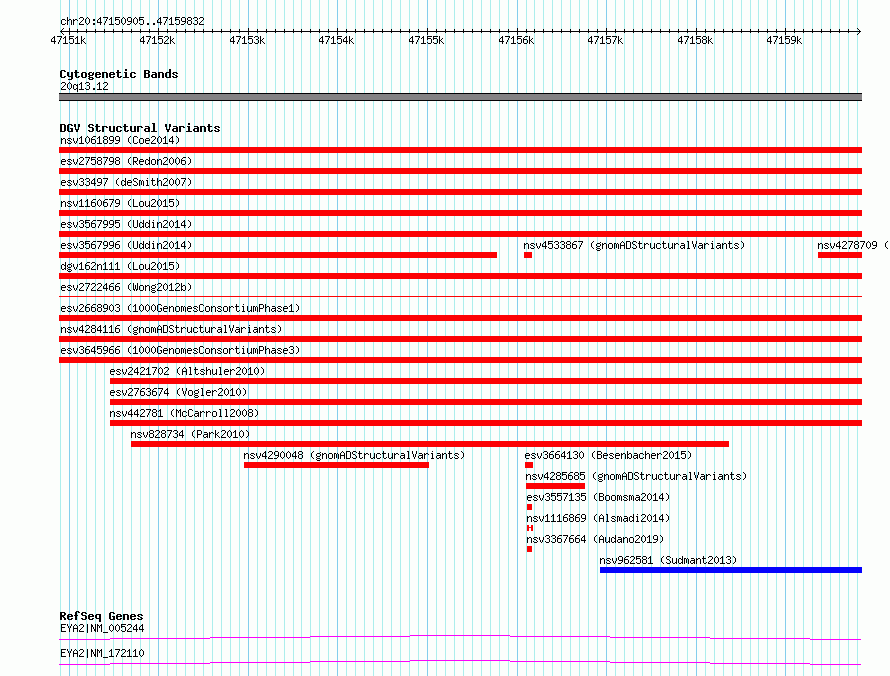Screen dimensions: 890x676
Task: Click the 47155k ruler tick label
Action: (426, 40)
